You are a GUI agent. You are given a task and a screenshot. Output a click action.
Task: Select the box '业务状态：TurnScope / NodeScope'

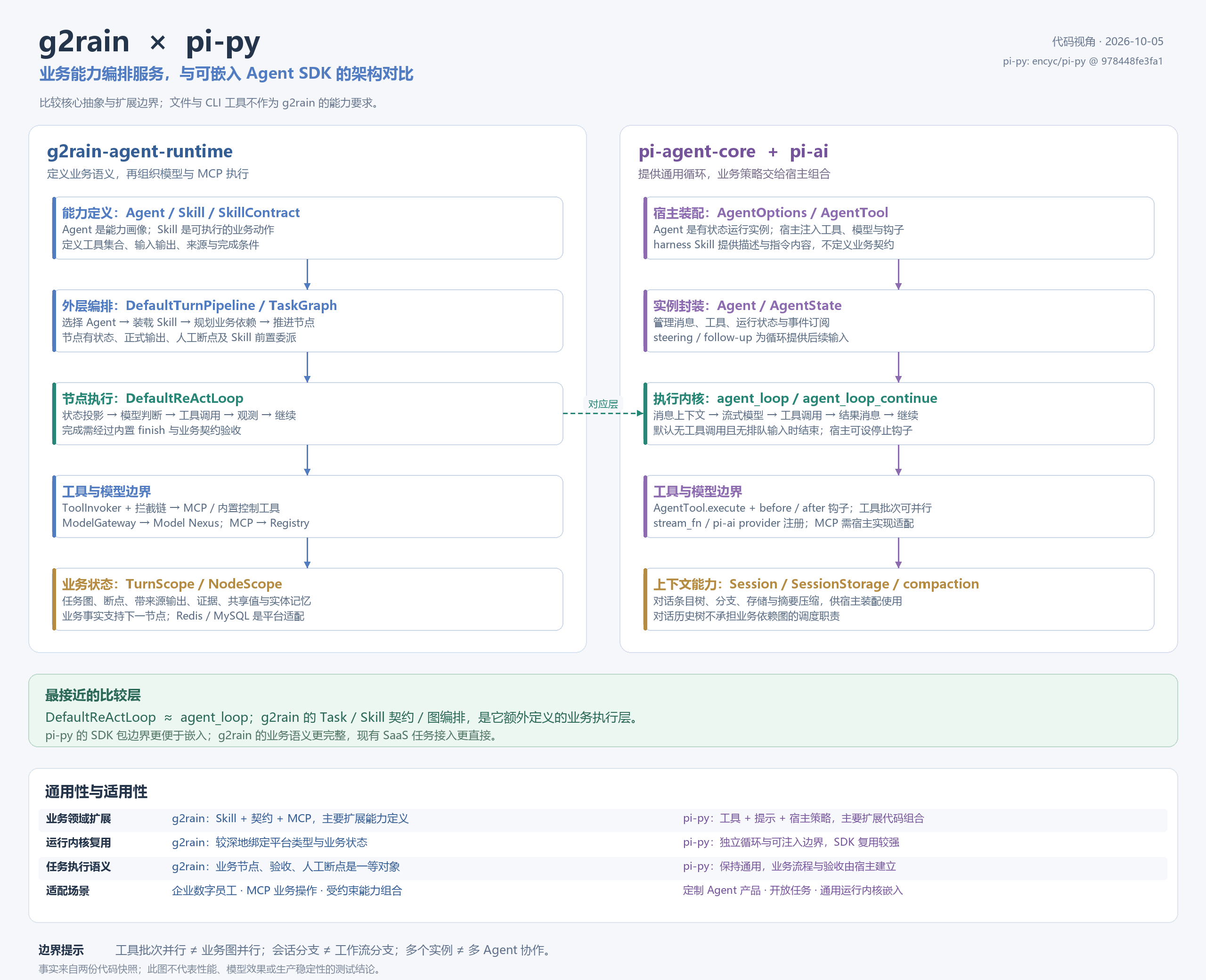click(x=308, y=599)
